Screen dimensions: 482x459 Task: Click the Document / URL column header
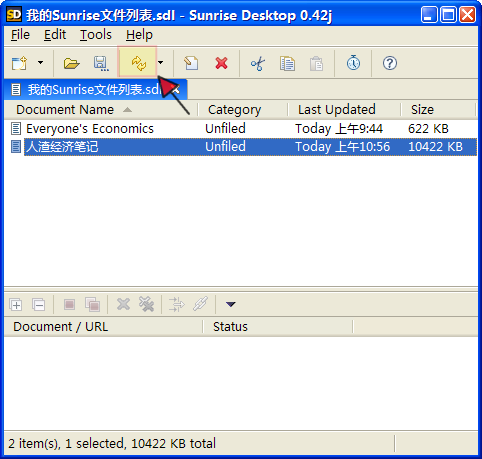coord(103,327)
